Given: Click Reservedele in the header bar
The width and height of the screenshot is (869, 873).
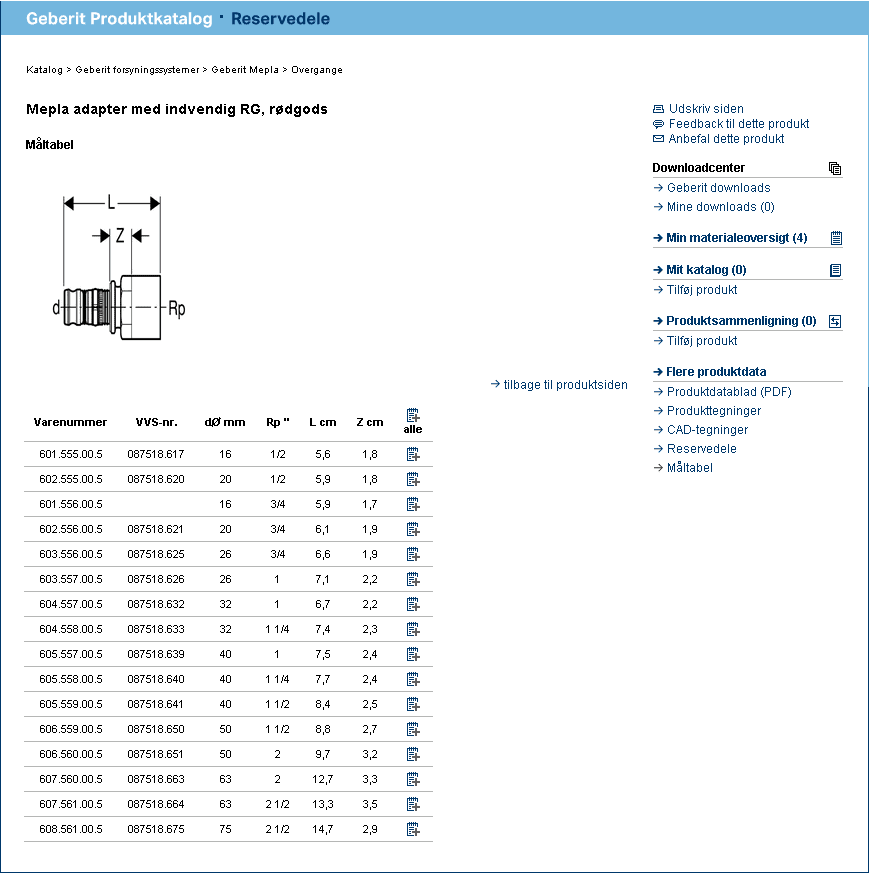Looking at the screenshot, I should click(x=280, y=18).
